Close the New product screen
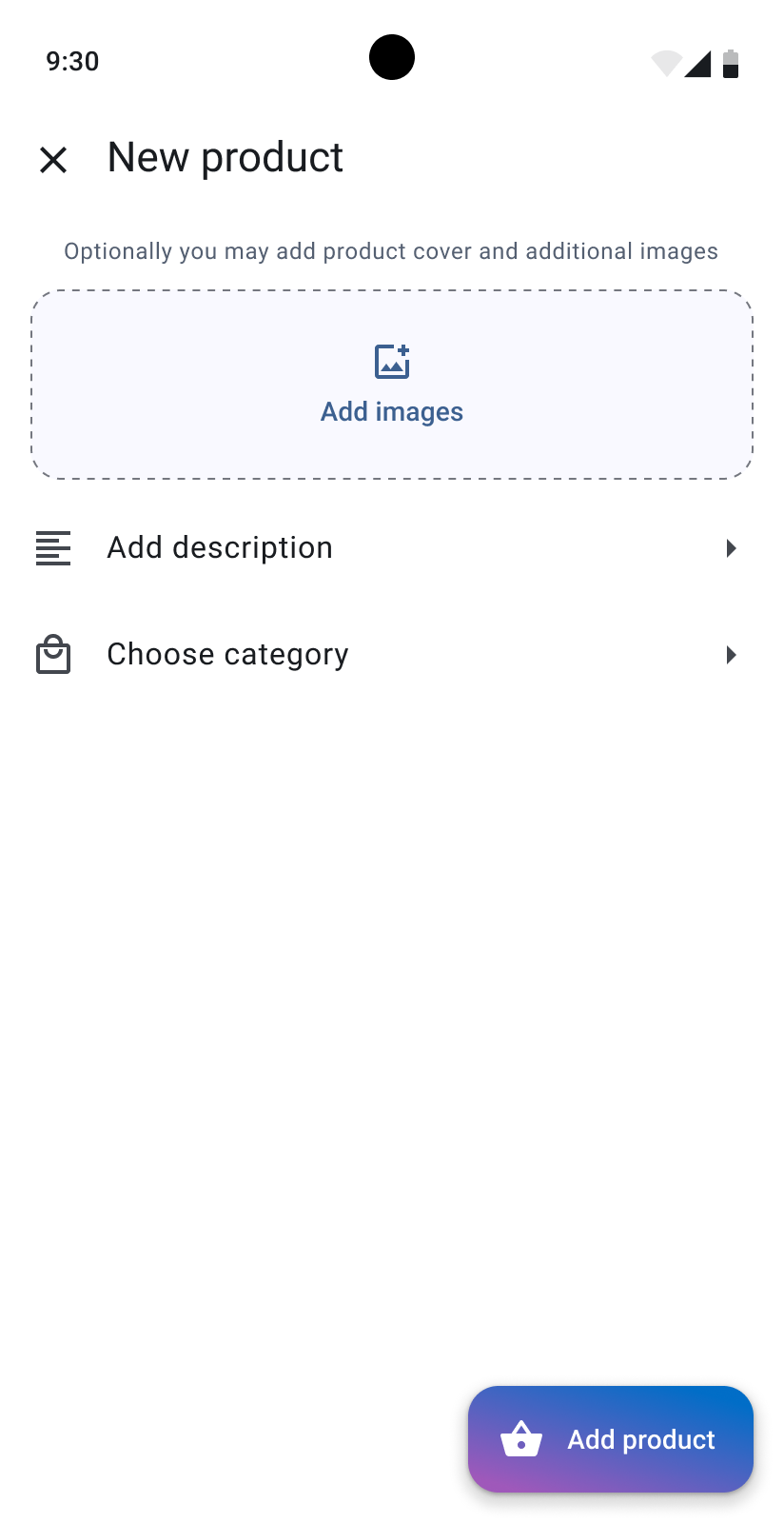784x1523 pixels. tap(53, 159)
